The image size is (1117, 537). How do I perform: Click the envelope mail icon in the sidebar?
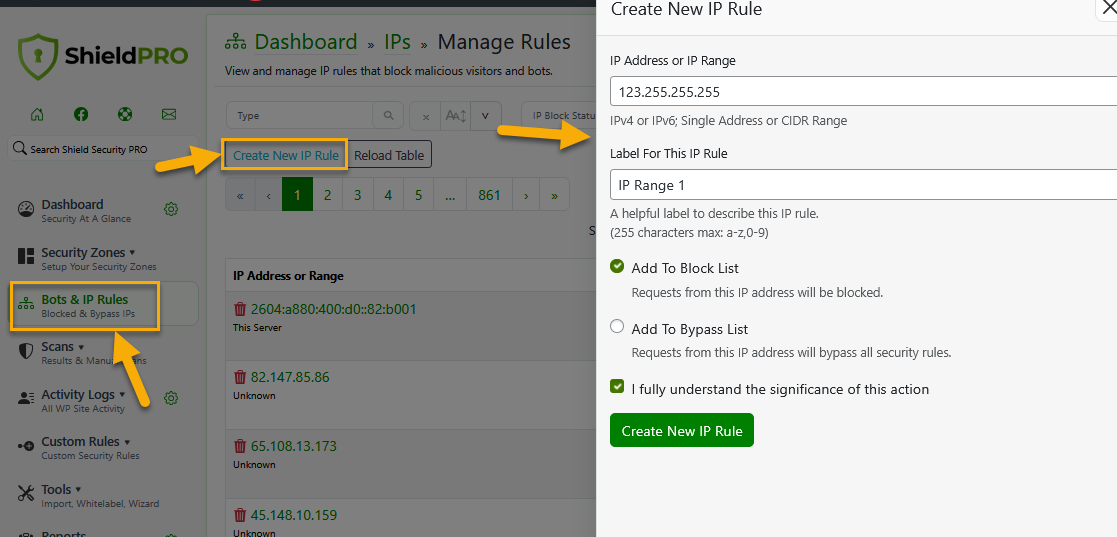click(x=169, y=114)
